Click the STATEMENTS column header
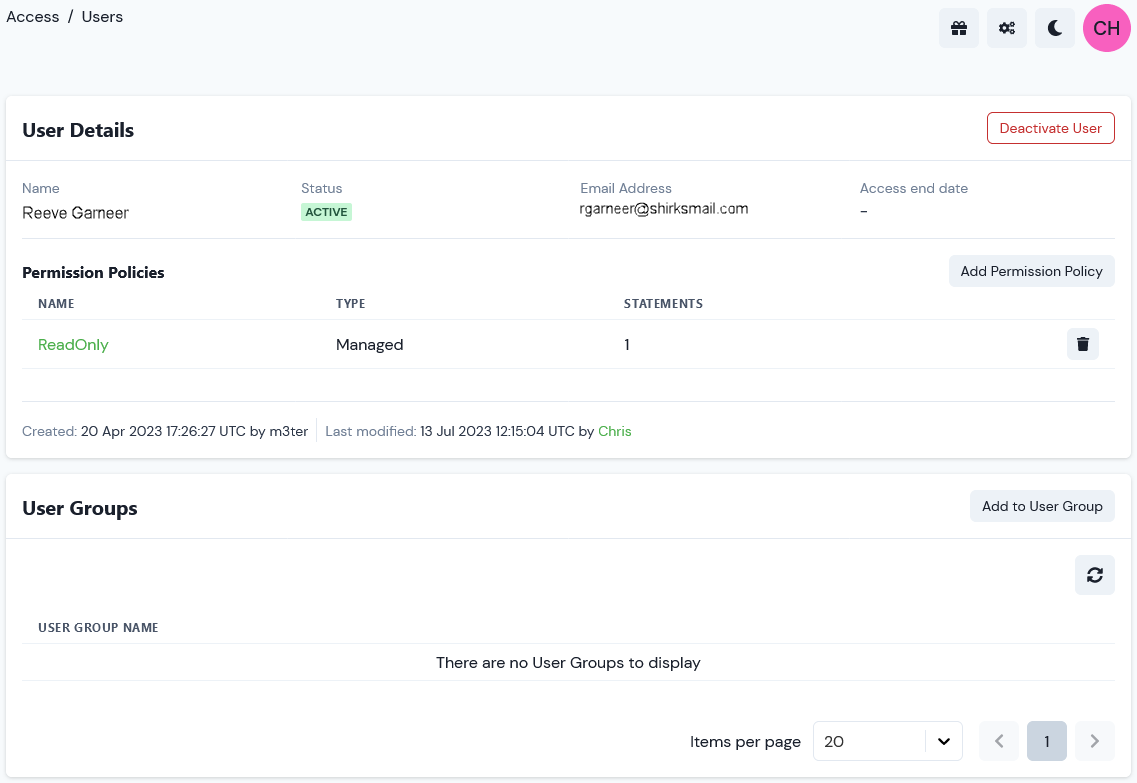The height and width of the screenshot is (783, 1137). click(663, 304)
